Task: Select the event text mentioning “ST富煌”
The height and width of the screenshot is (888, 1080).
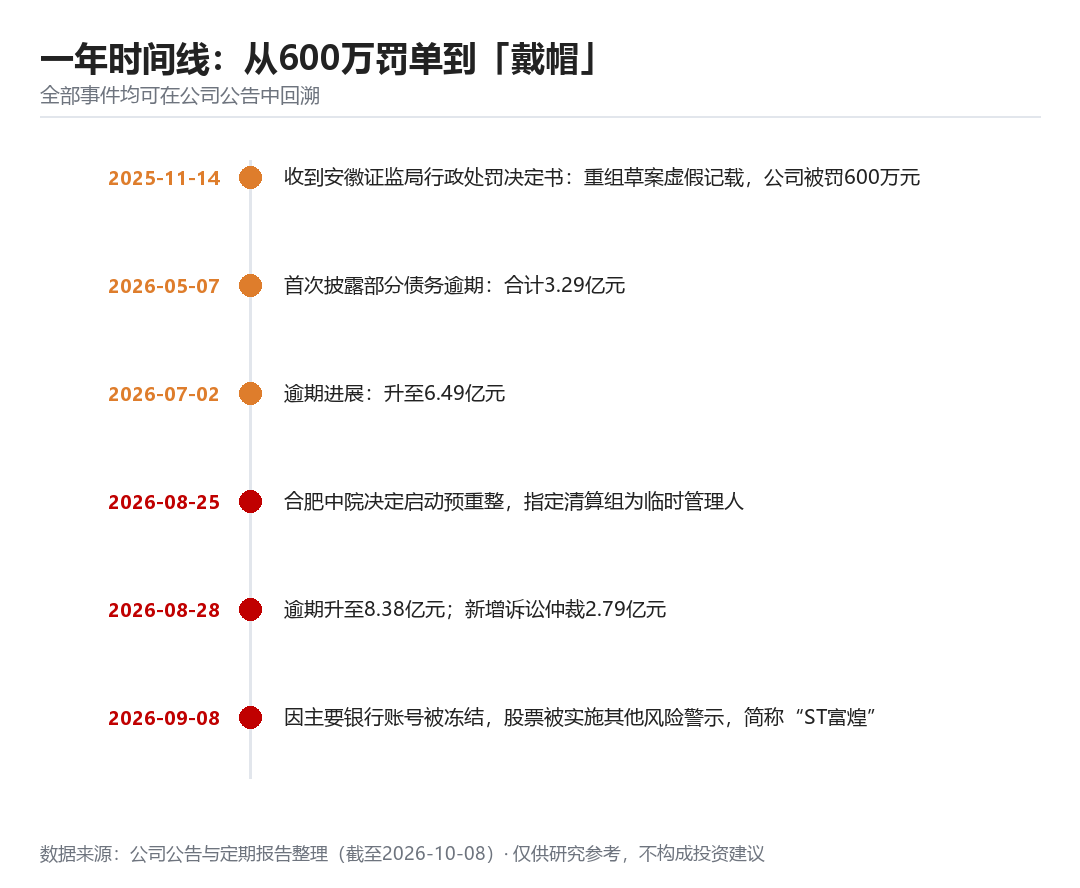Action: pyautogui.click(x=580, y=718)
